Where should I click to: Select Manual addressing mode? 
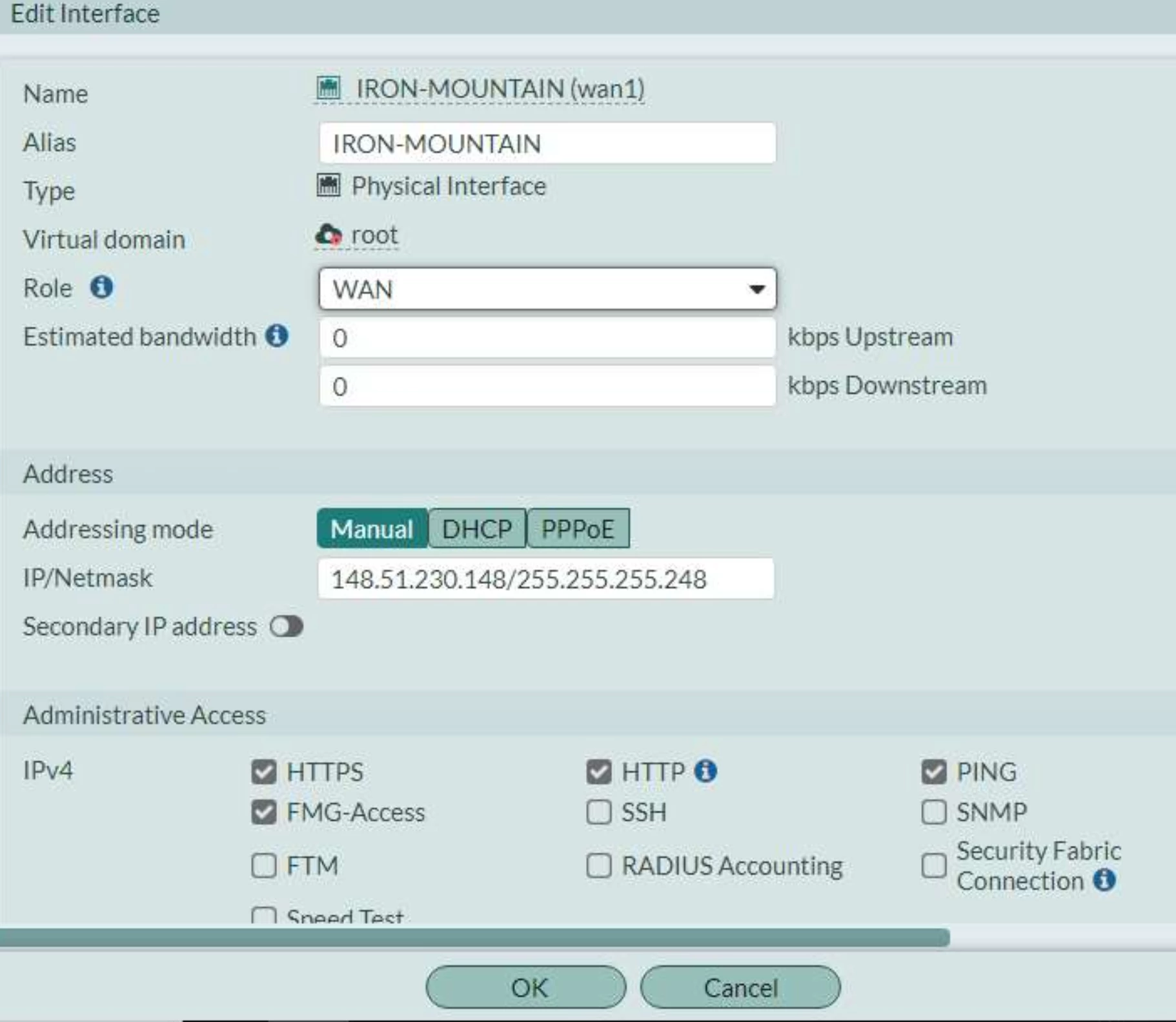tap(372, 528)
